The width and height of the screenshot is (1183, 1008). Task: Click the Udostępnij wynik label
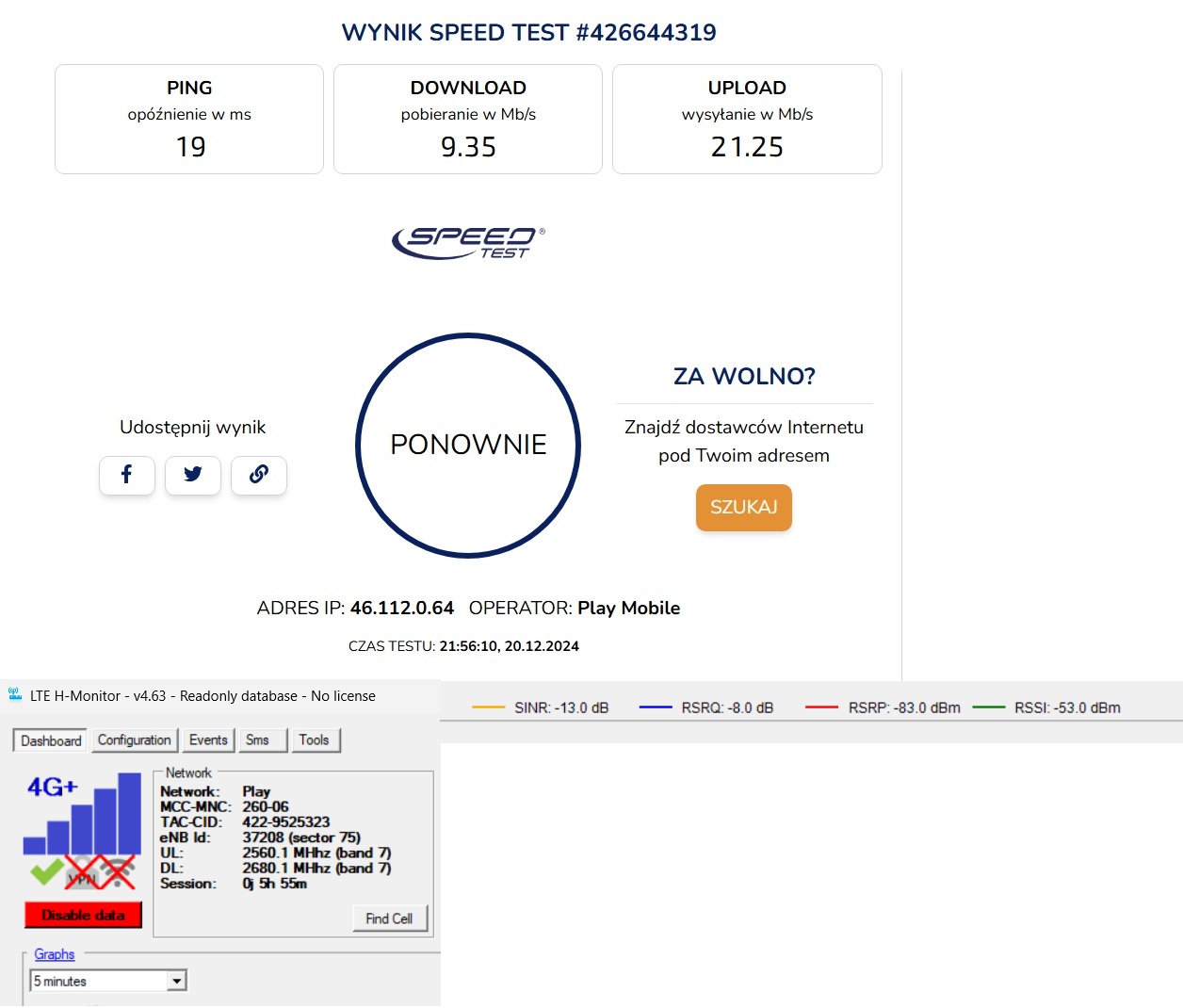193,427
